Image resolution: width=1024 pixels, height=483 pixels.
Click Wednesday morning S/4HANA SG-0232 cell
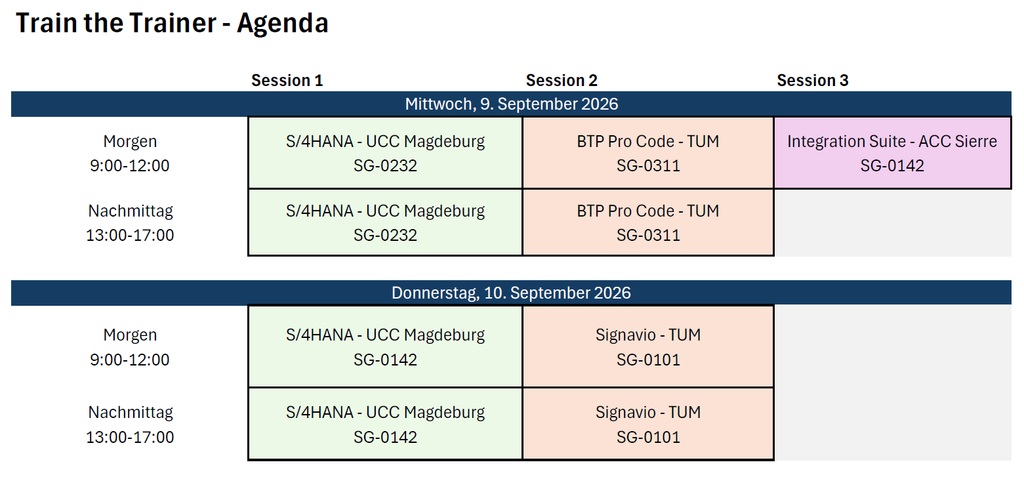[x=385, y=153]
